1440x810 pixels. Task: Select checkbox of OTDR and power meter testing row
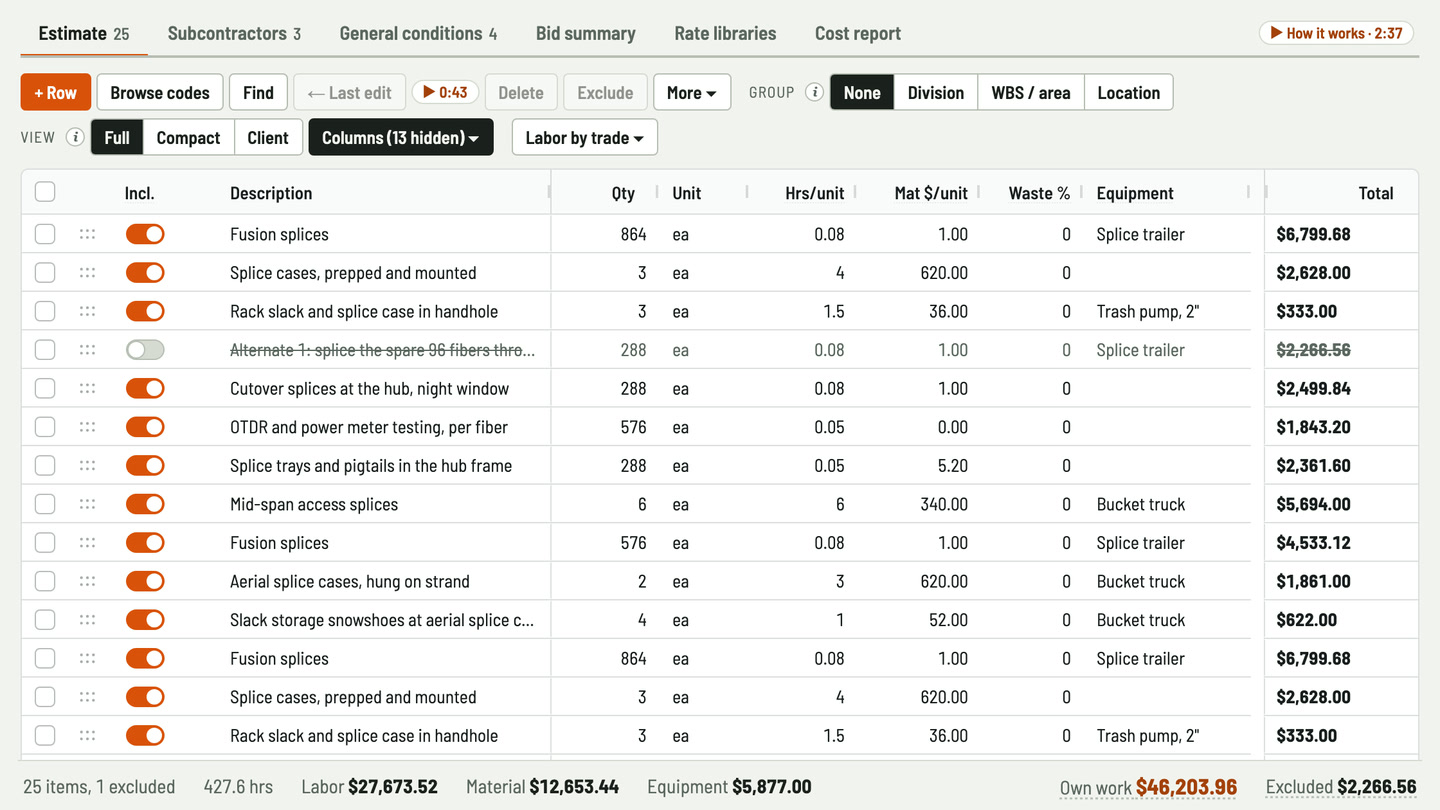click(x=45, y=427)
